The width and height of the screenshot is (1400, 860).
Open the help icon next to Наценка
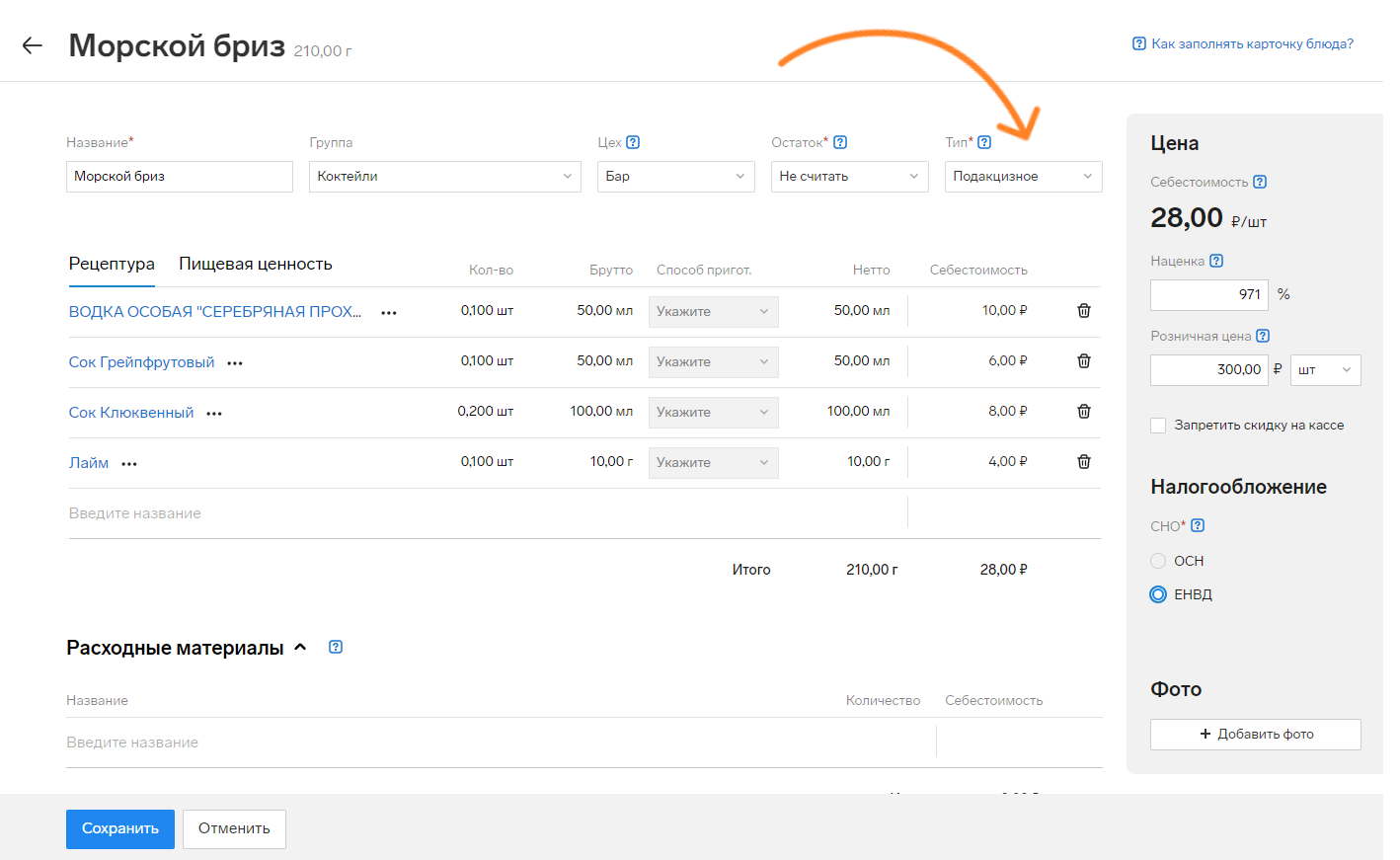(x=1216, y=261)
